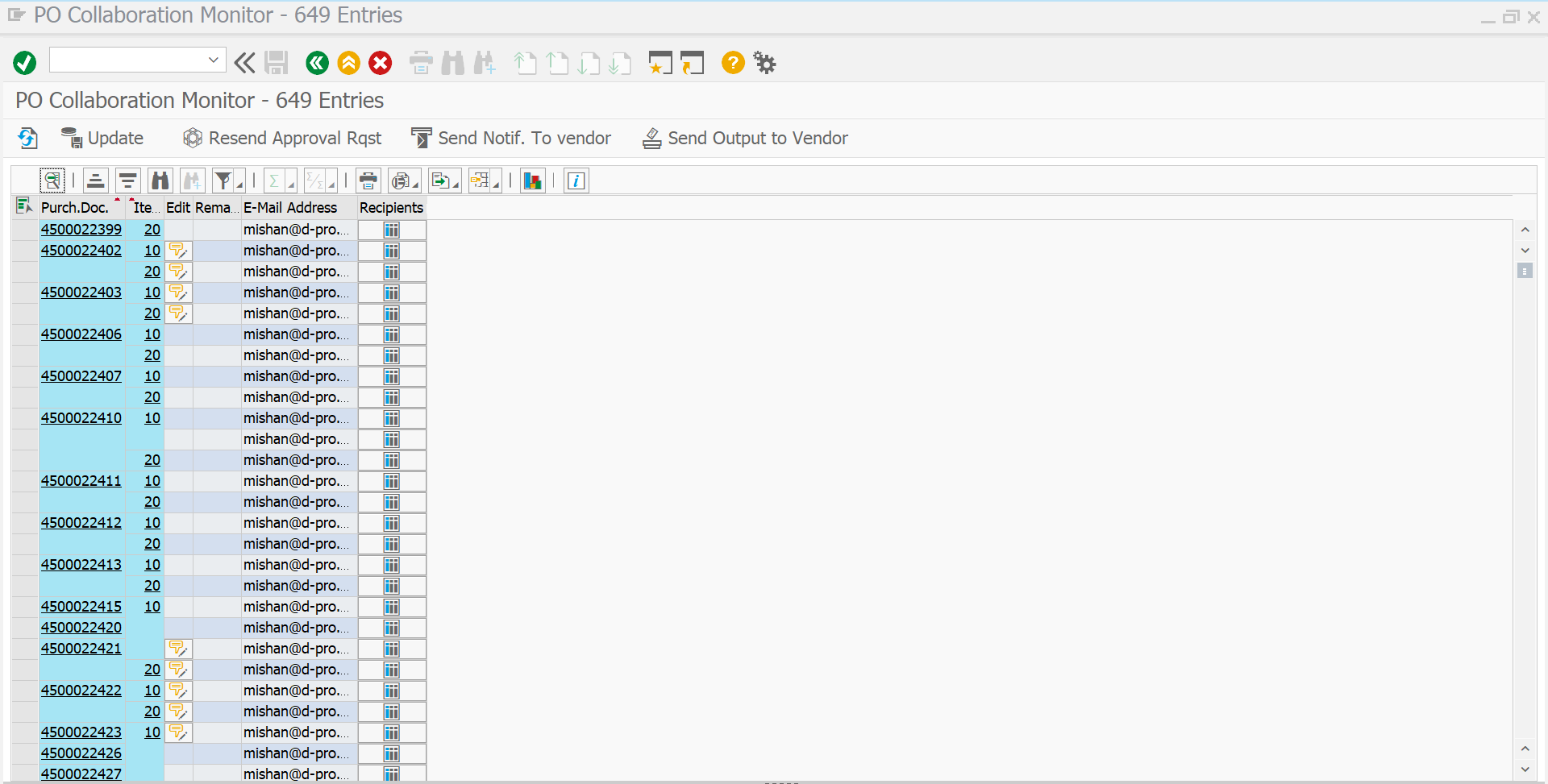Screen dimensions: 1548x784
Task: Click the Update button
Action: [102, 139]
